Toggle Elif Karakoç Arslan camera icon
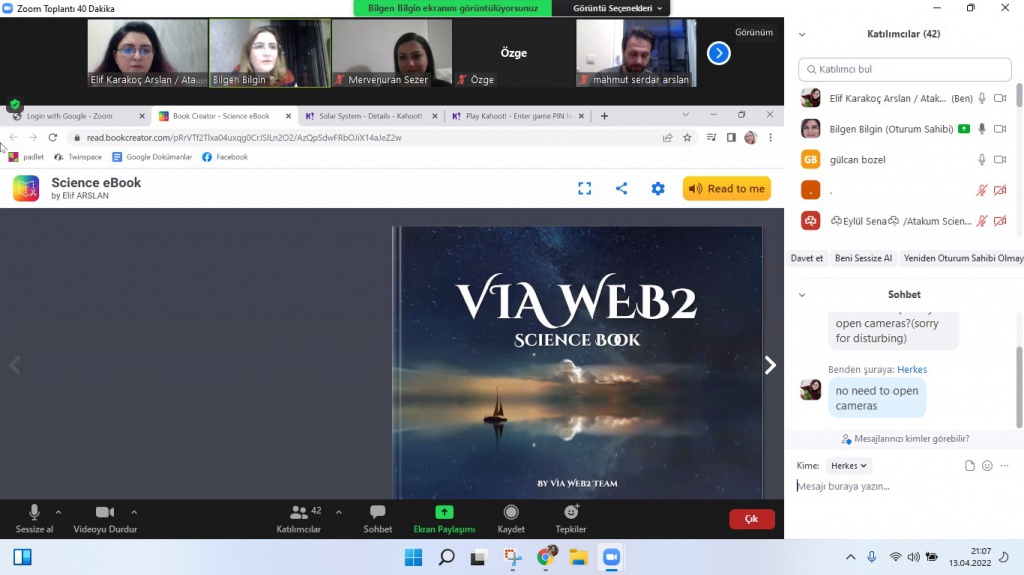The height and width of the screenshot is (575, 1024). (x=1000, y=99)
